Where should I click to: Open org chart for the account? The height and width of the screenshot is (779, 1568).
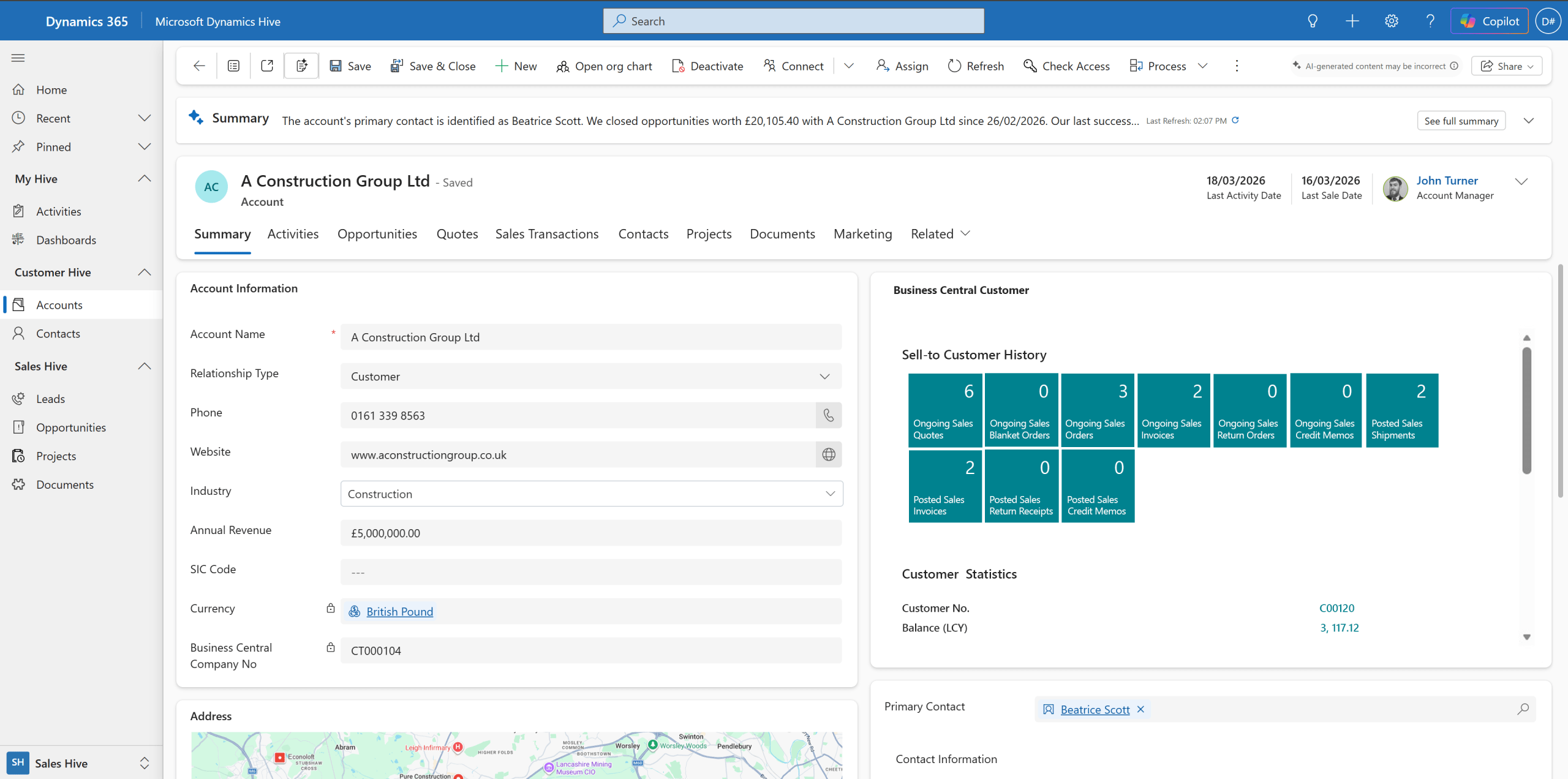tap(603, 66)
